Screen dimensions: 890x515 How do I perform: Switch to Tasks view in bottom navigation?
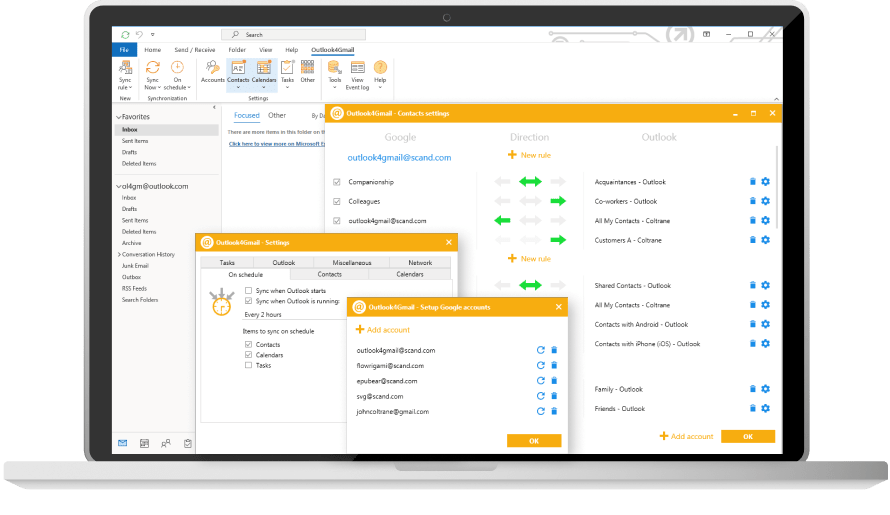pos(188,443)
